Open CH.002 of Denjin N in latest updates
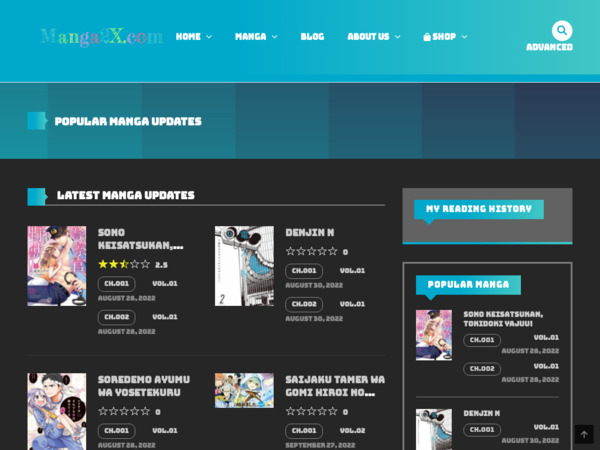The height and width of the screenshot is (450, 600). (304, 304)
